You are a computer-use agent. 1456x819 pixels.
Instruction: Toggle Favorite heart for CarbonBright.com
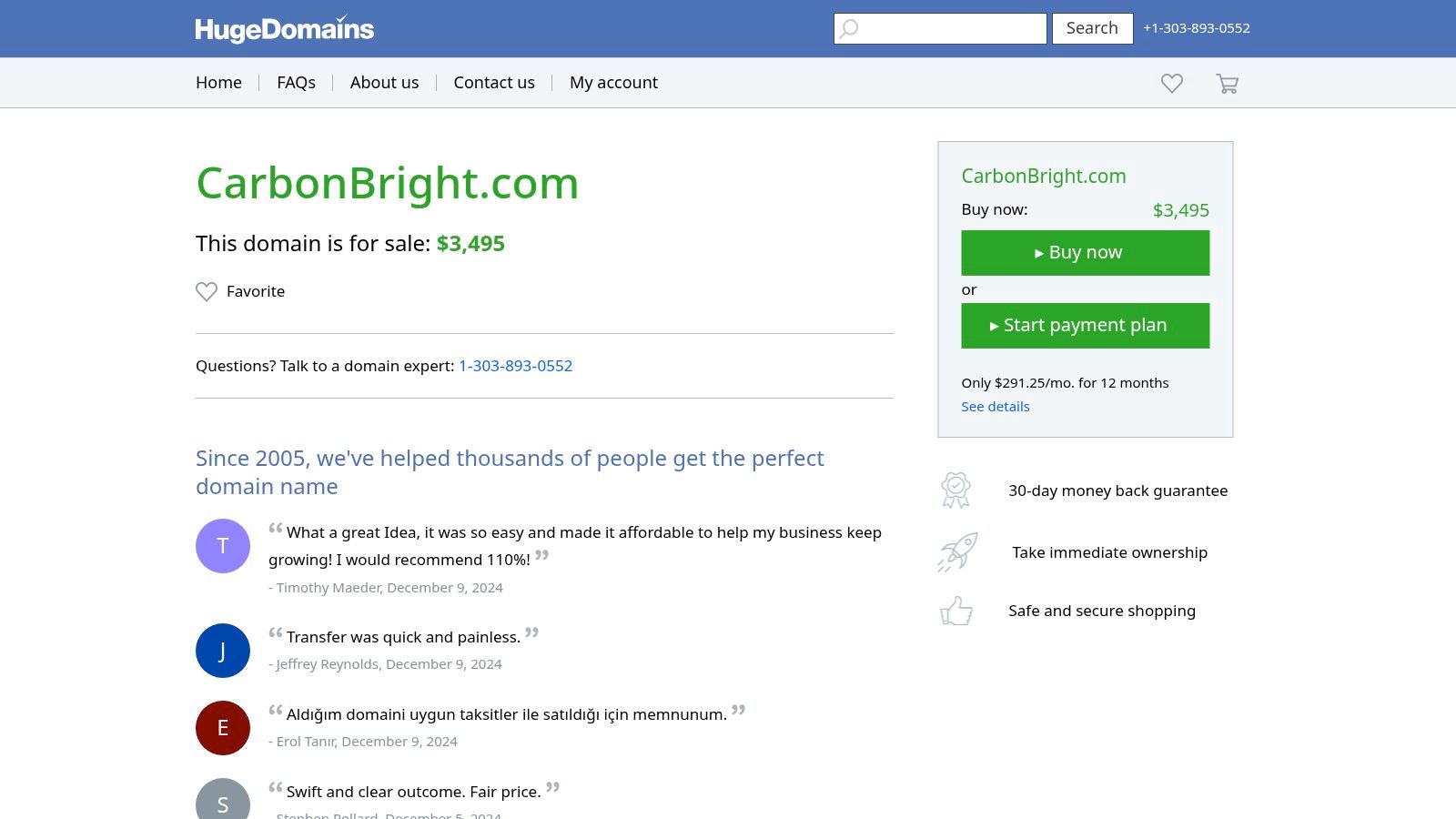click(x=207, y=291)
